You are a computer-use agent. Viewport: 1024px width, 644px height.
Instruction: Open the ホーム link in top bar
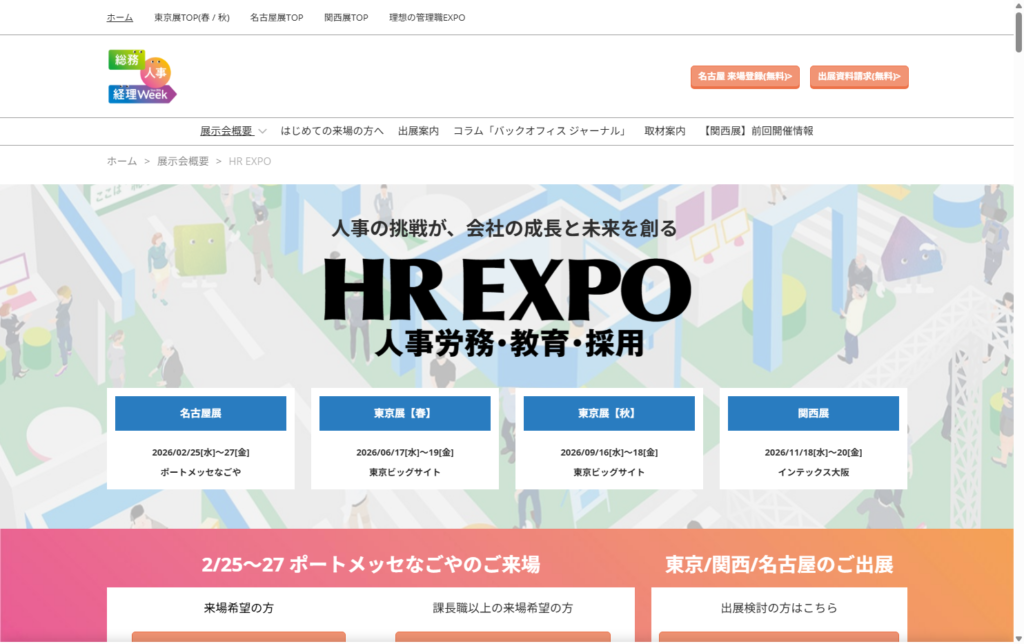point(119,18)
